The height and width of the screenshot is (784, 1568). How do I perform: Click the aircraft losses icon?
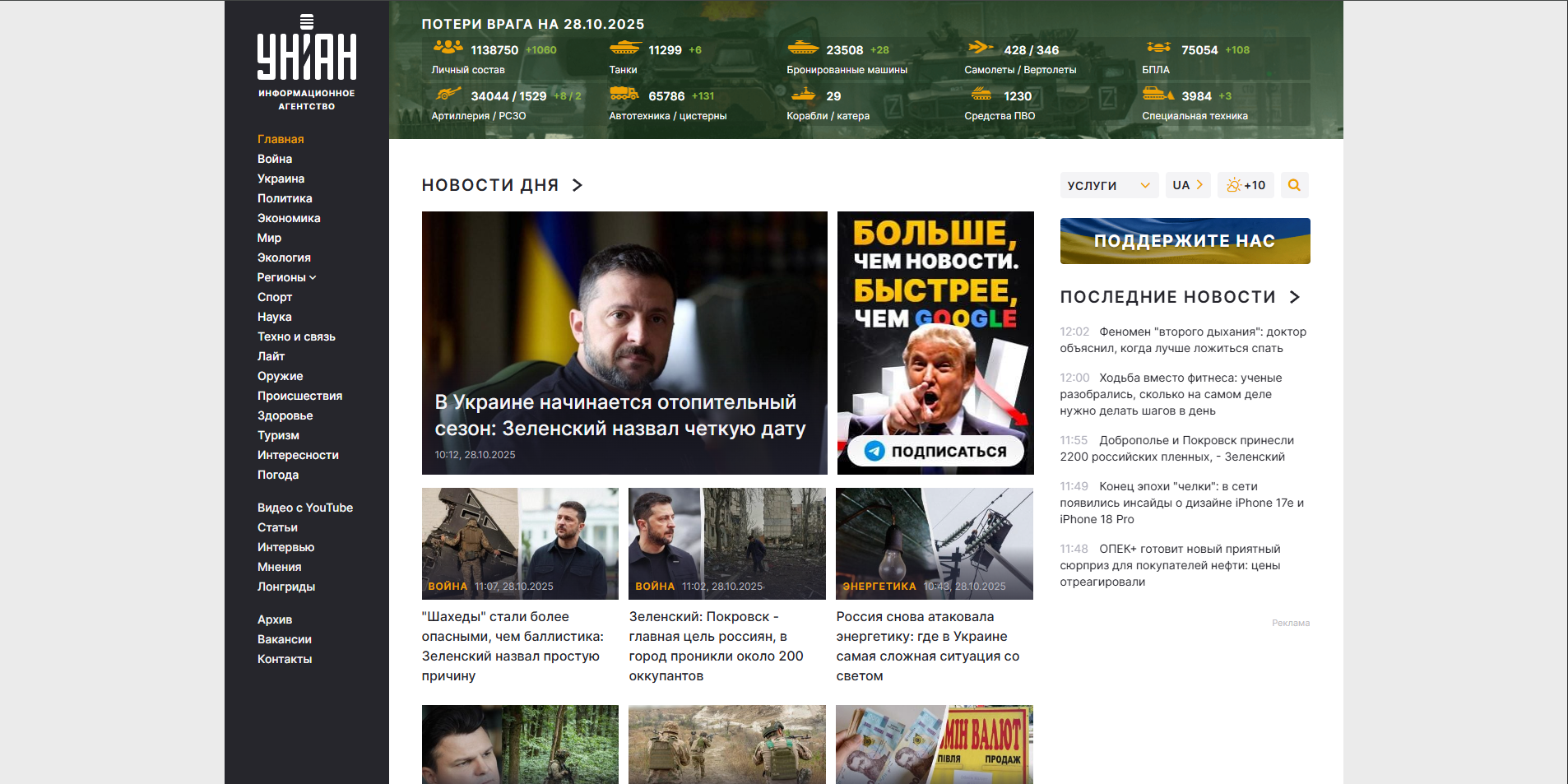click(980, 48)
